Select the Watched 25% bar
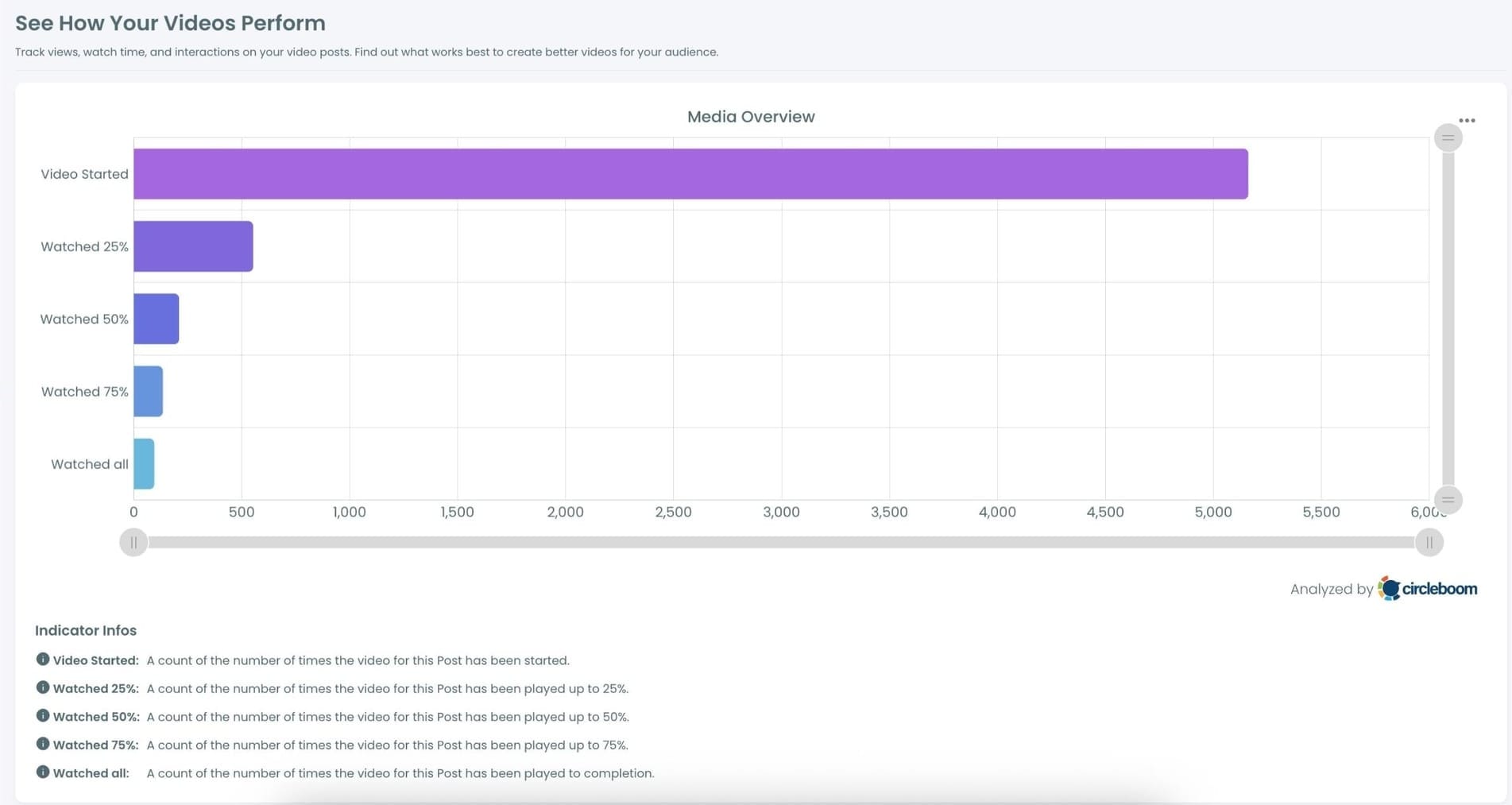1512x805 pixels. (x=193, y=246)
